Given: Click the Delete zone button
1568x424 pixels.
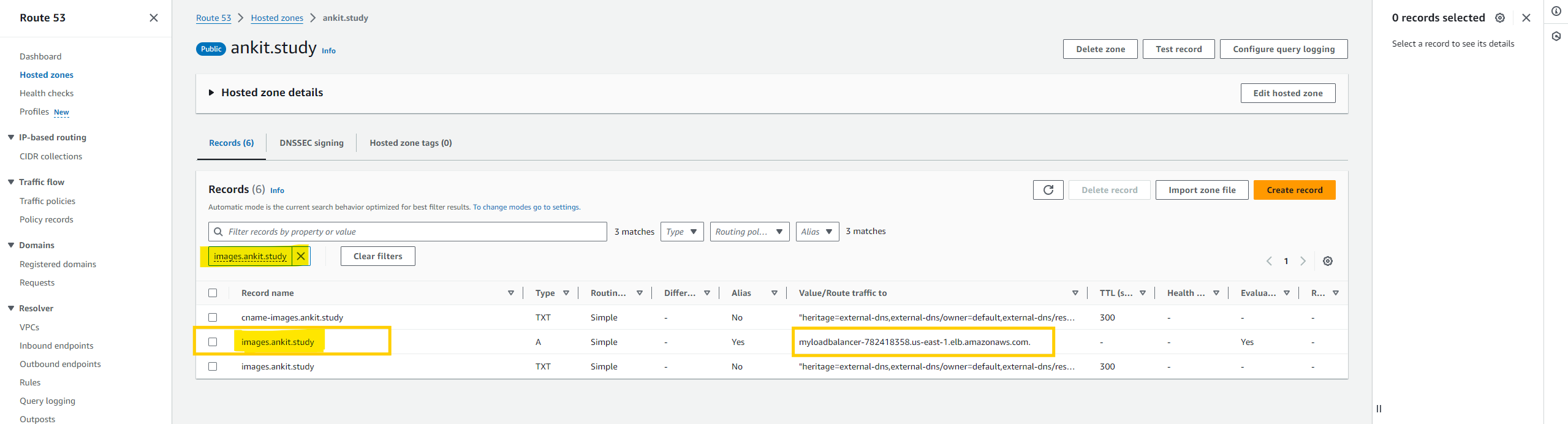Looking at the screenshot, I should pos(1100,49).
